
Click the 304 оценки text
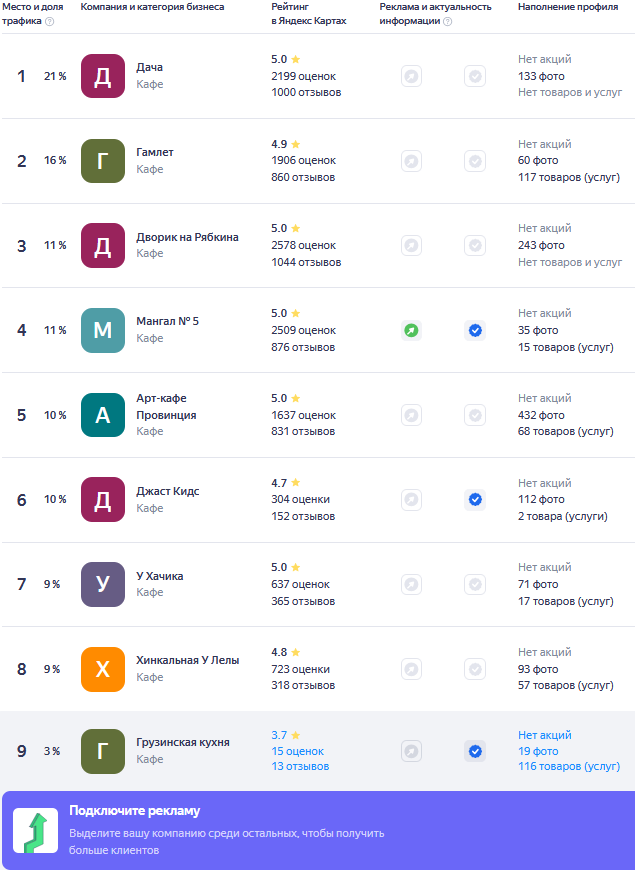(300, 499)
